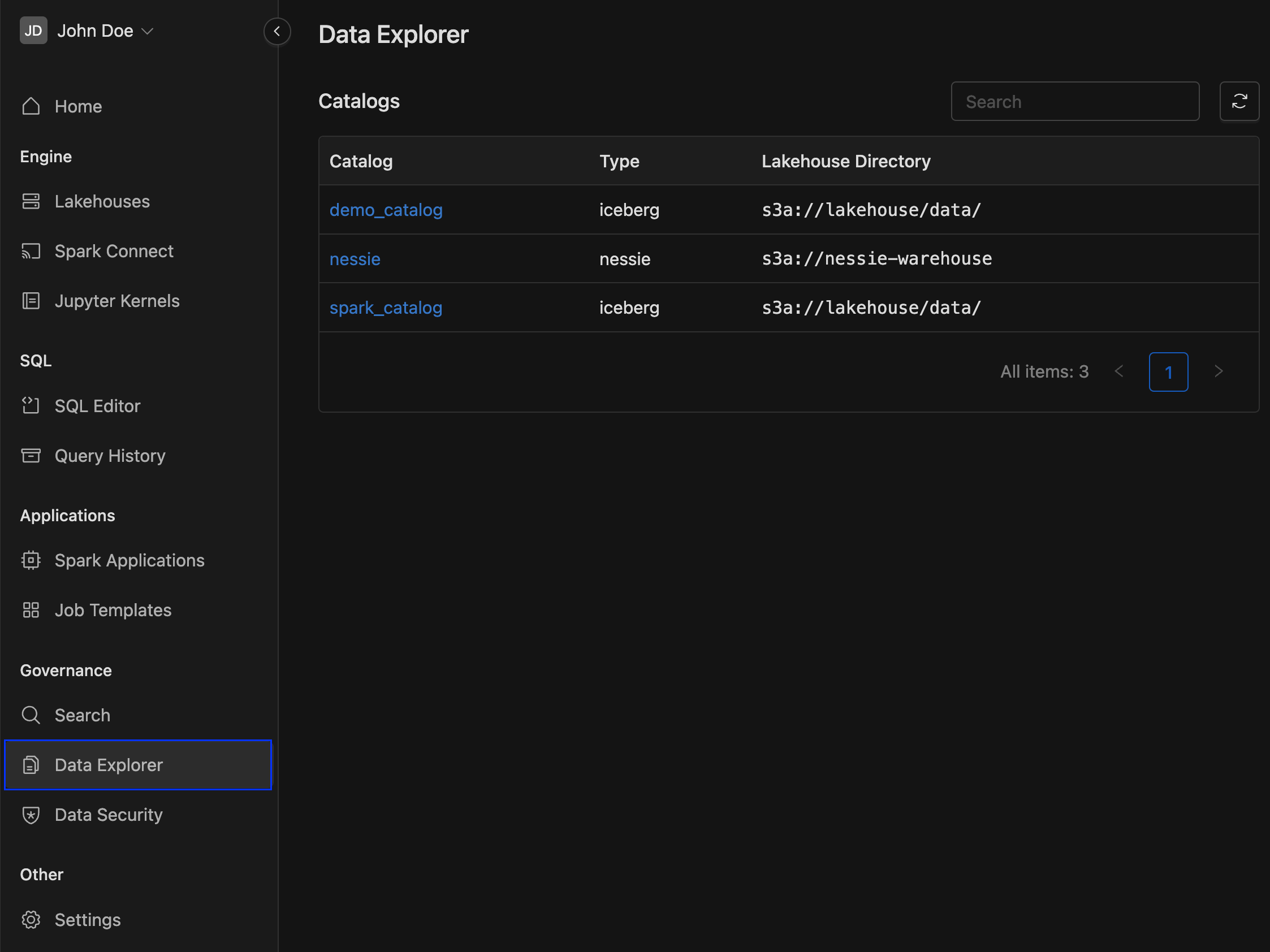Click the collapse sidebar arrow button
1270x952 pixels.
278,31
